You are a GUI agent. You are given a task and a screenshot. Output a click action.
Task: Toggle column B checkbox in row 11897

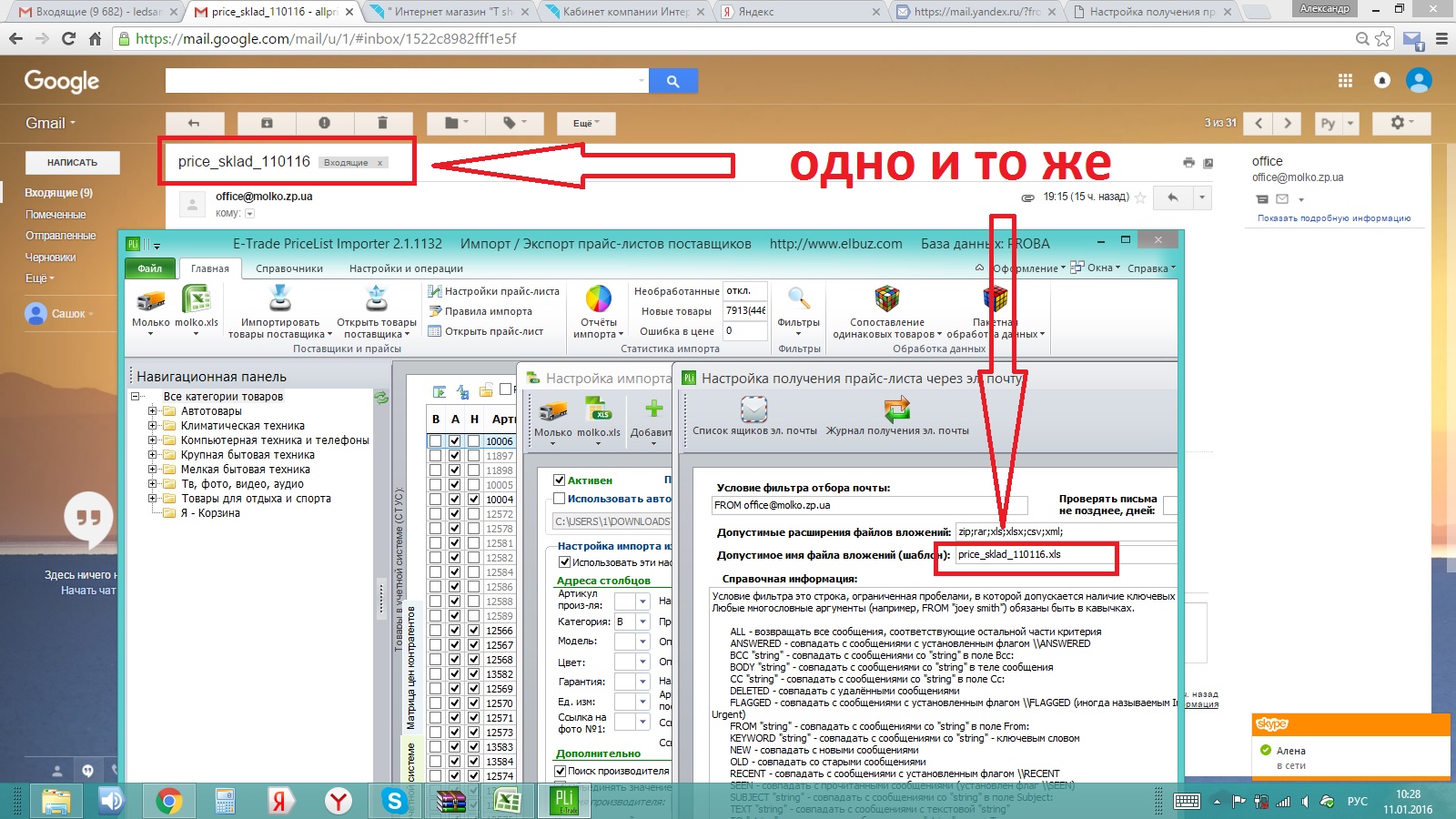tap(436, 456)
